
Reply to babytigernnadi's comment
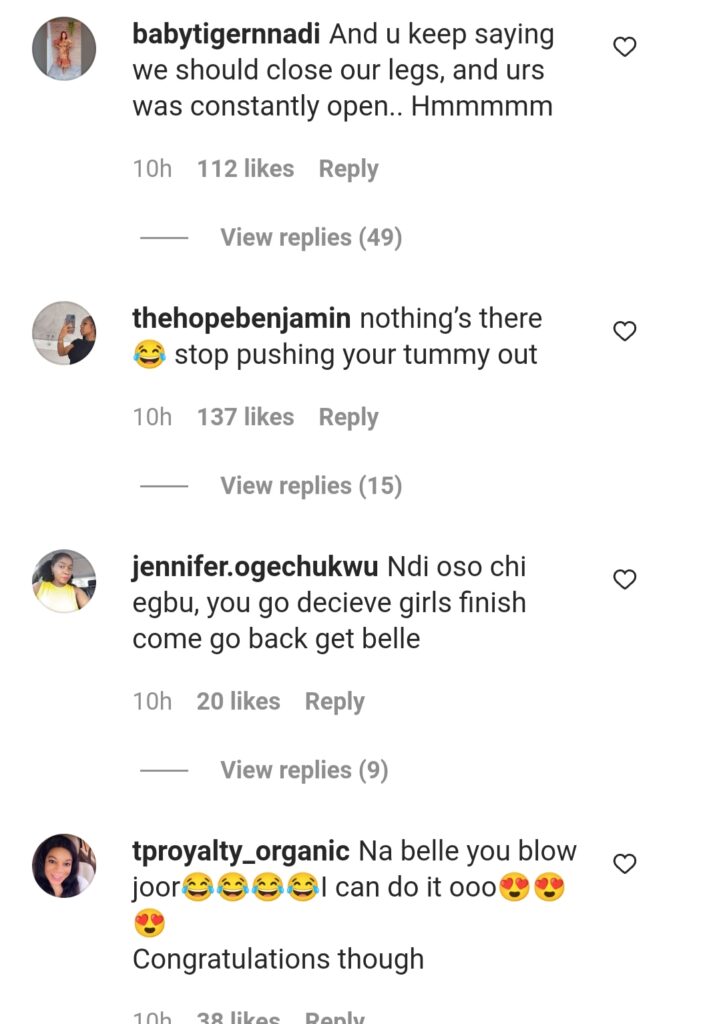point(348,169)
